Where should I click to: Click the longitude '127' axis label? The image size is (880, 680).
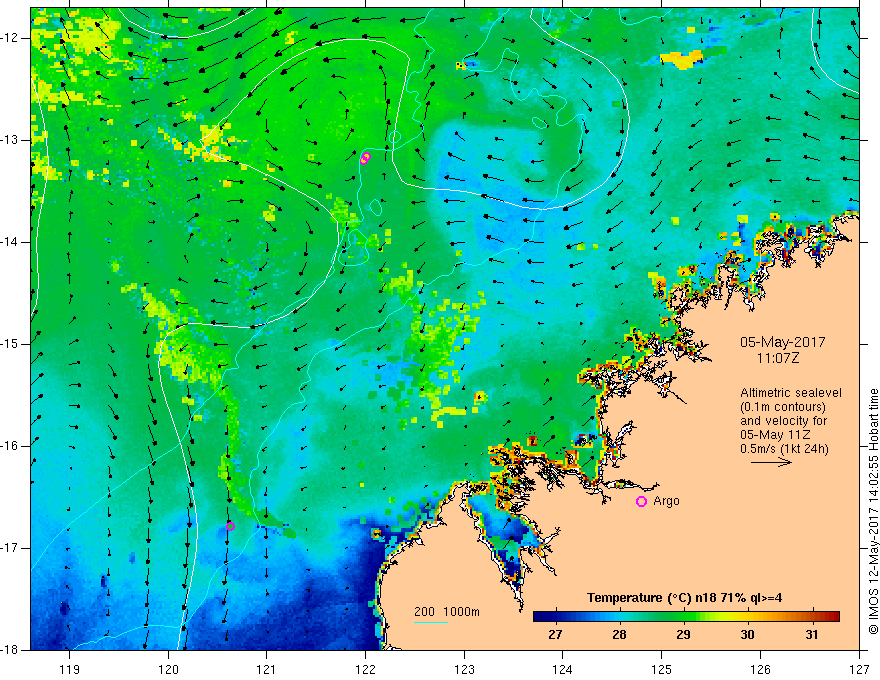point(859,669)
